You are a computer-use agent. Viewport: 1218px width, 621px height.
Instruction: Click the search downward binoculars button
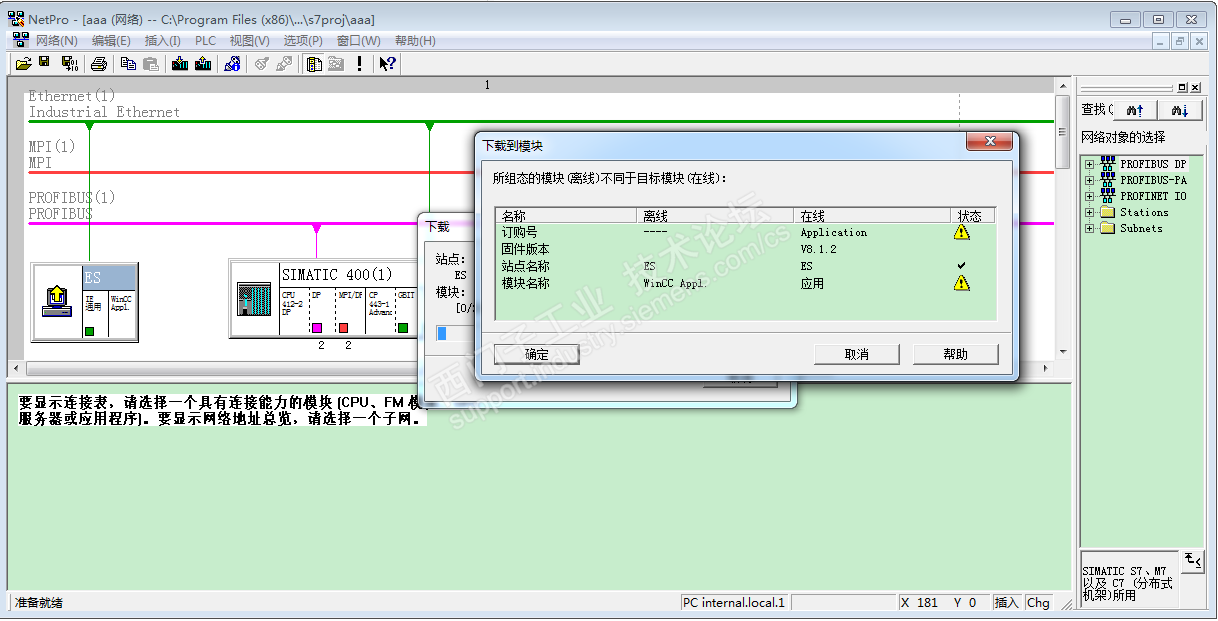coord(1181,110)
